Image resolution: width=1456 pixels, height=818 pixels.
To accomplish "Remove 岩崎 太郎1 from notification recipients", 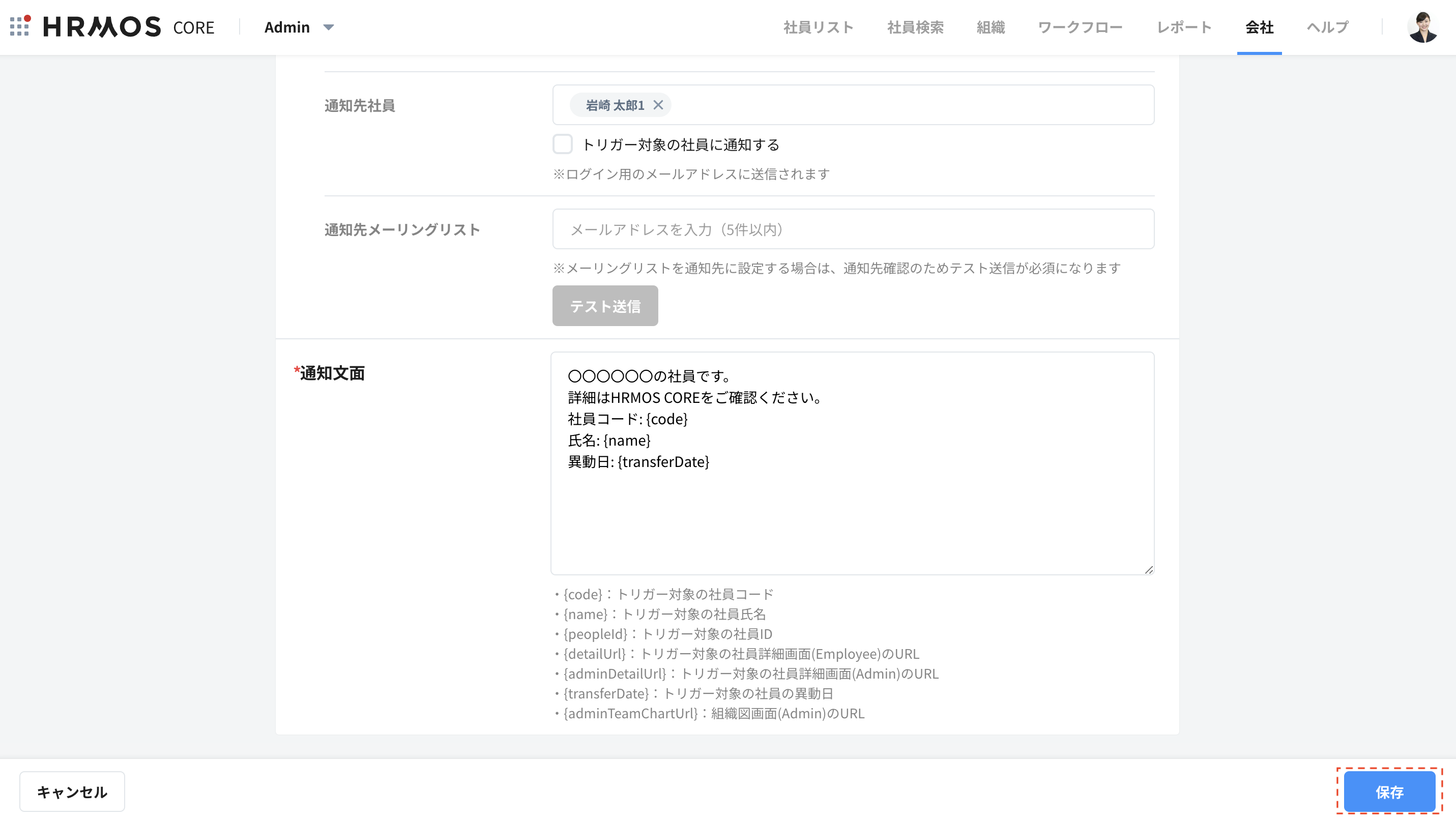I will (658, 105).
